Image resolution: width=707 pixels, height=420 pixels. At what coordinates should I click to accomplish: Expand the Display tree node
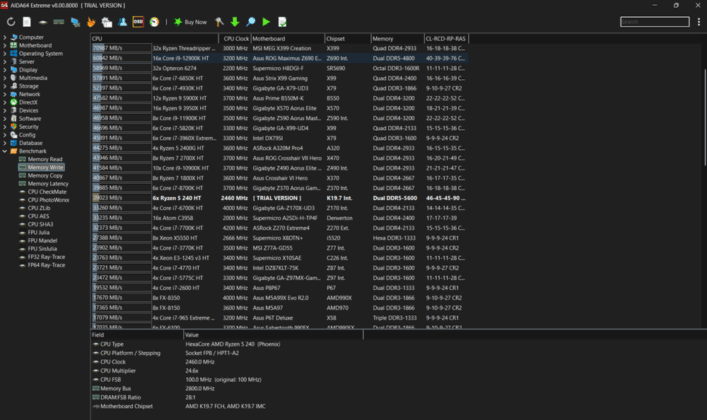click(x=5, y=70)
